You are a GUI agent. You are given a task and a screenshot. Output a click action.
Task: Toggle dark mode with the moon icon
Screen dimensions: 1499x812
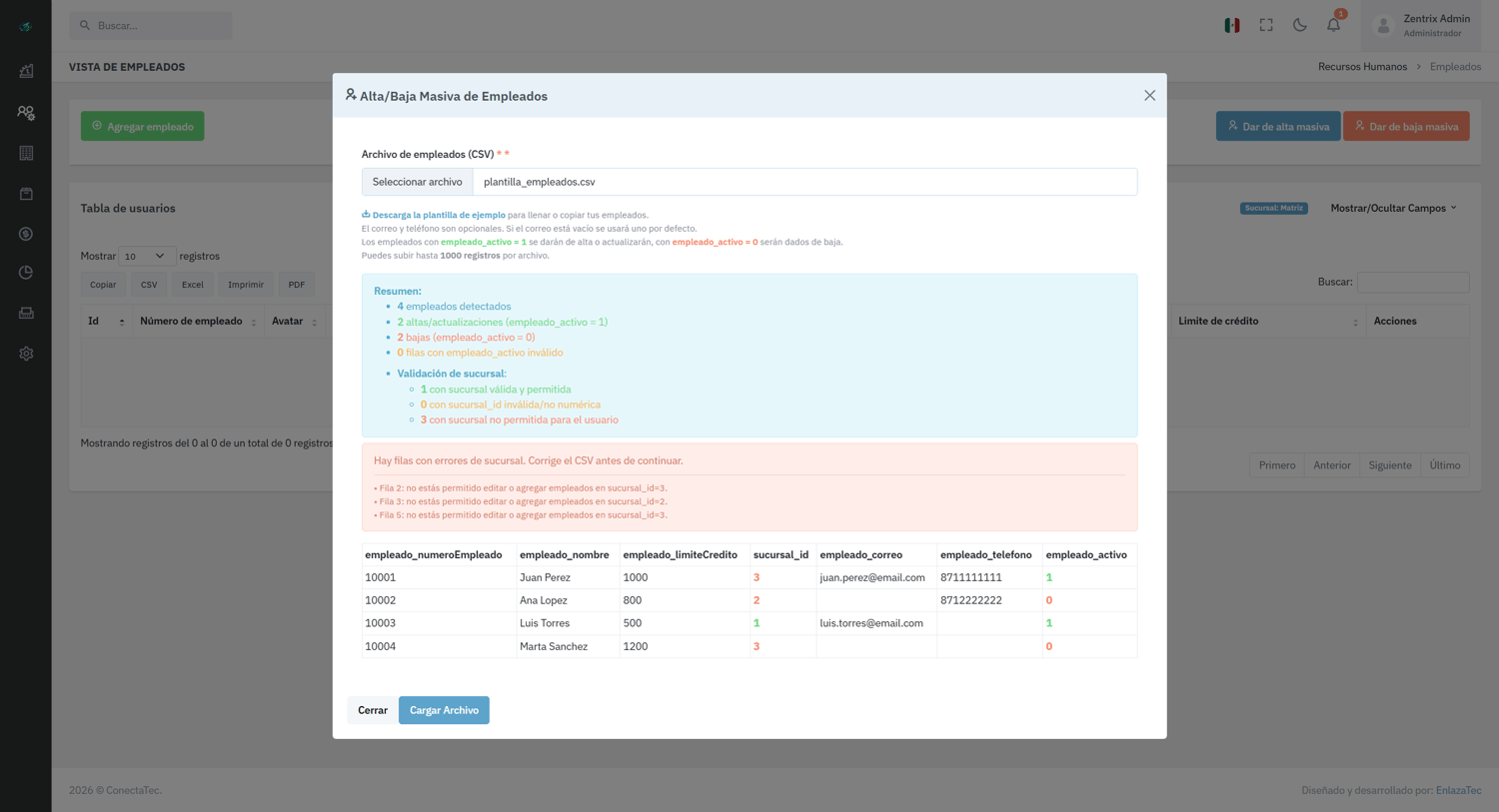tap(1299, 25)
